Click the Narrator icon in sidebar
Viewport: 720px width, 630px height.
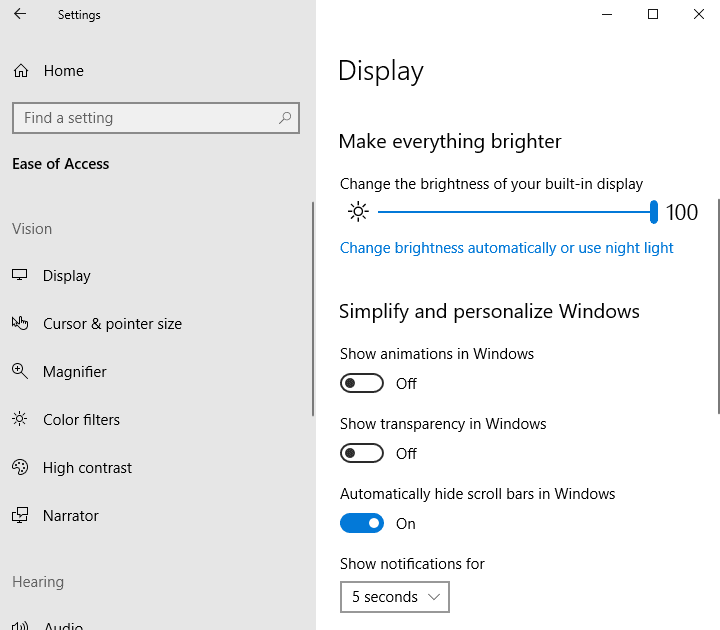(20, 515)
